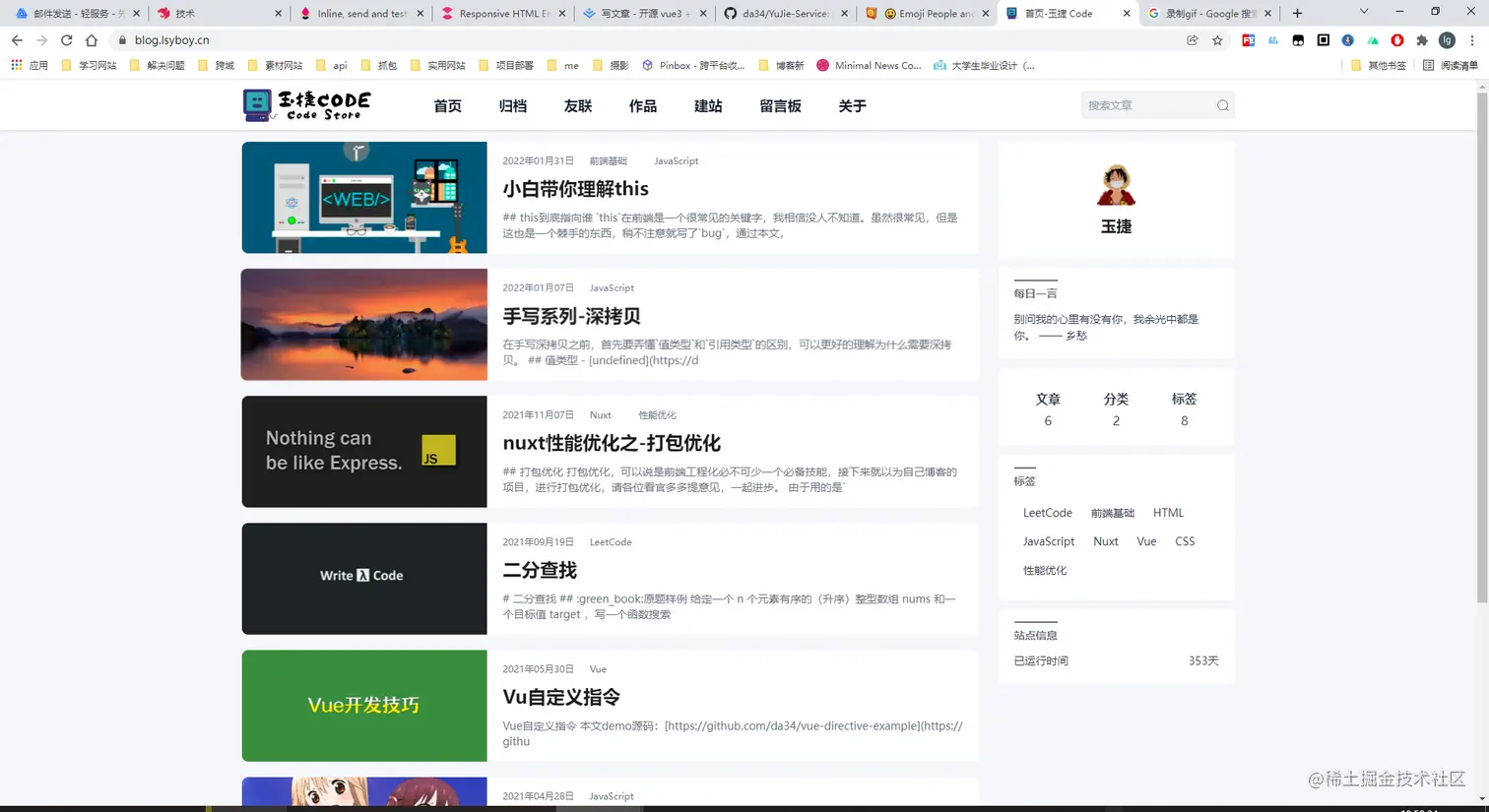This screenshot has width=1489, height=812.
Task: Select the Vue tag in sidebar
Action: click(1146, 541)
